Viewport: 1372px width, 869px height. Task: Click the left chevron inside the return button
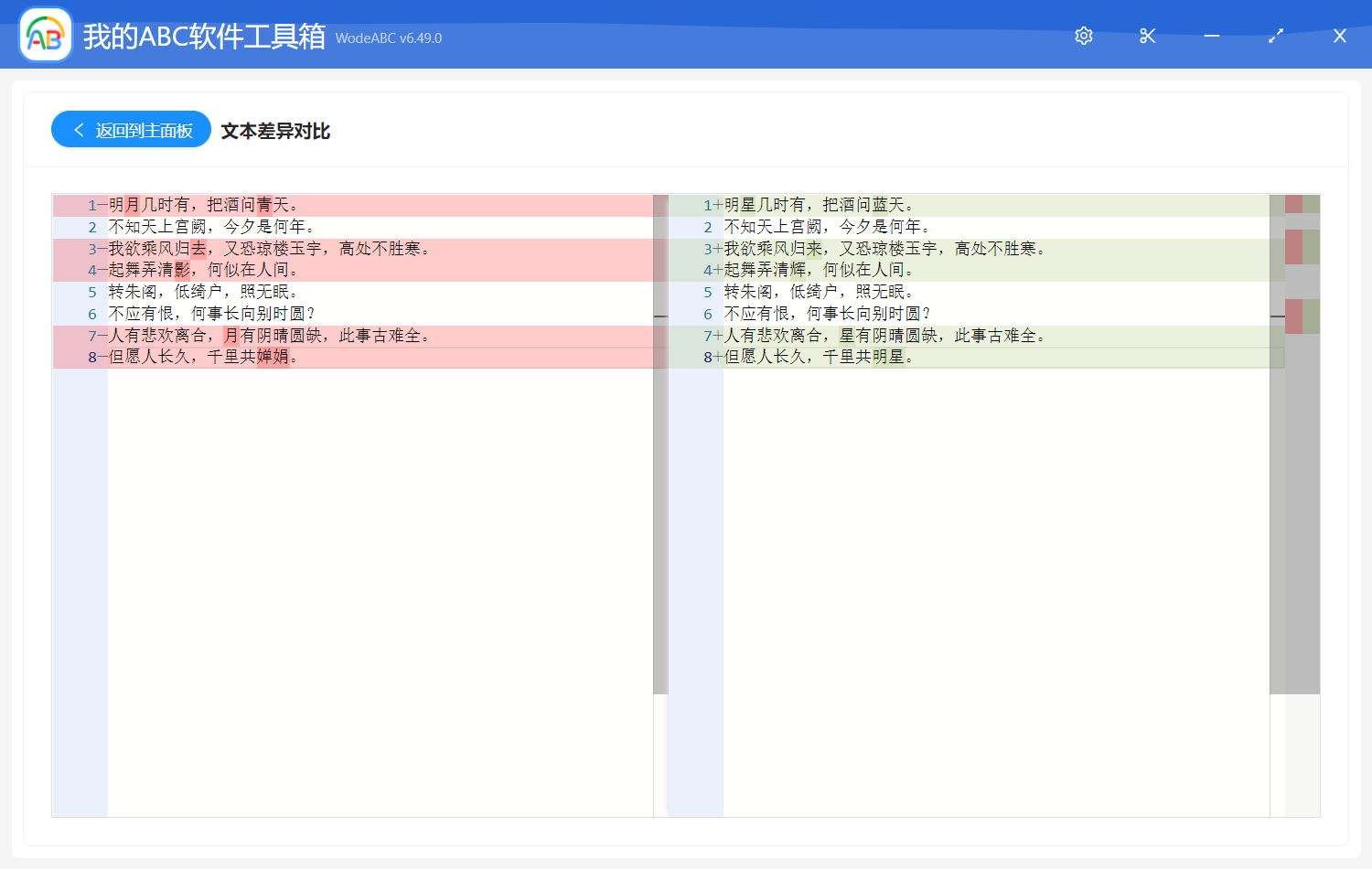click(x=78, y=129)
